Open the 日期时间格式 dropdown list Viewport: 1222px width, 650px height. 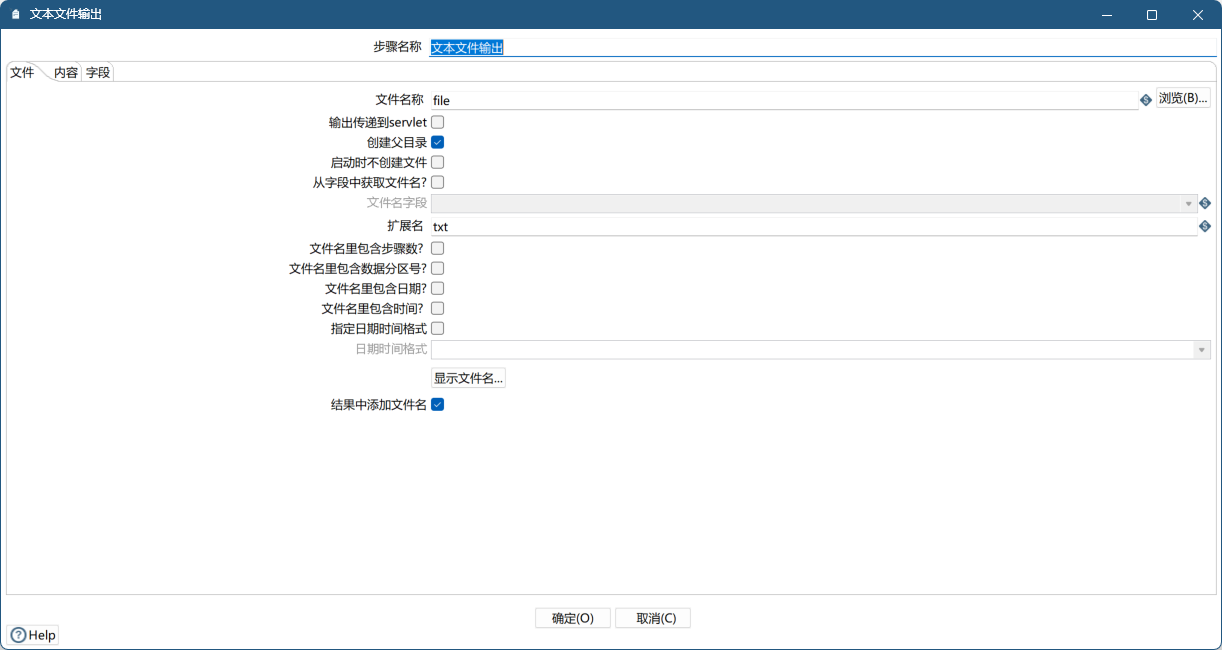click(1200, 350)
